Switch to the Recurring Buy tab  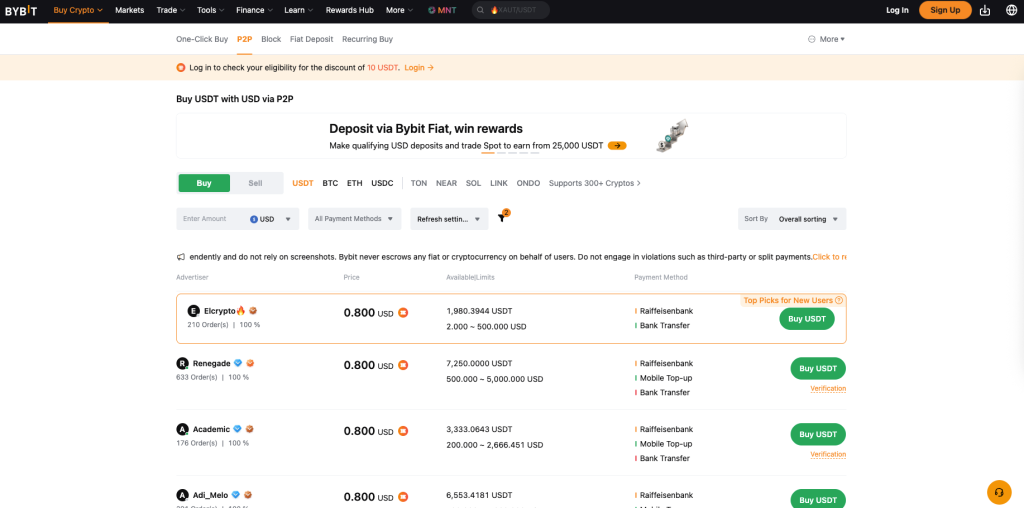[368, 39]
